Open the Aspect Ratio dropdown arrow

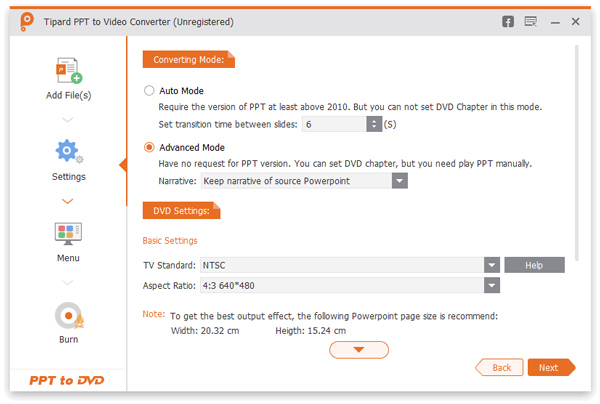tap(492, 285)
